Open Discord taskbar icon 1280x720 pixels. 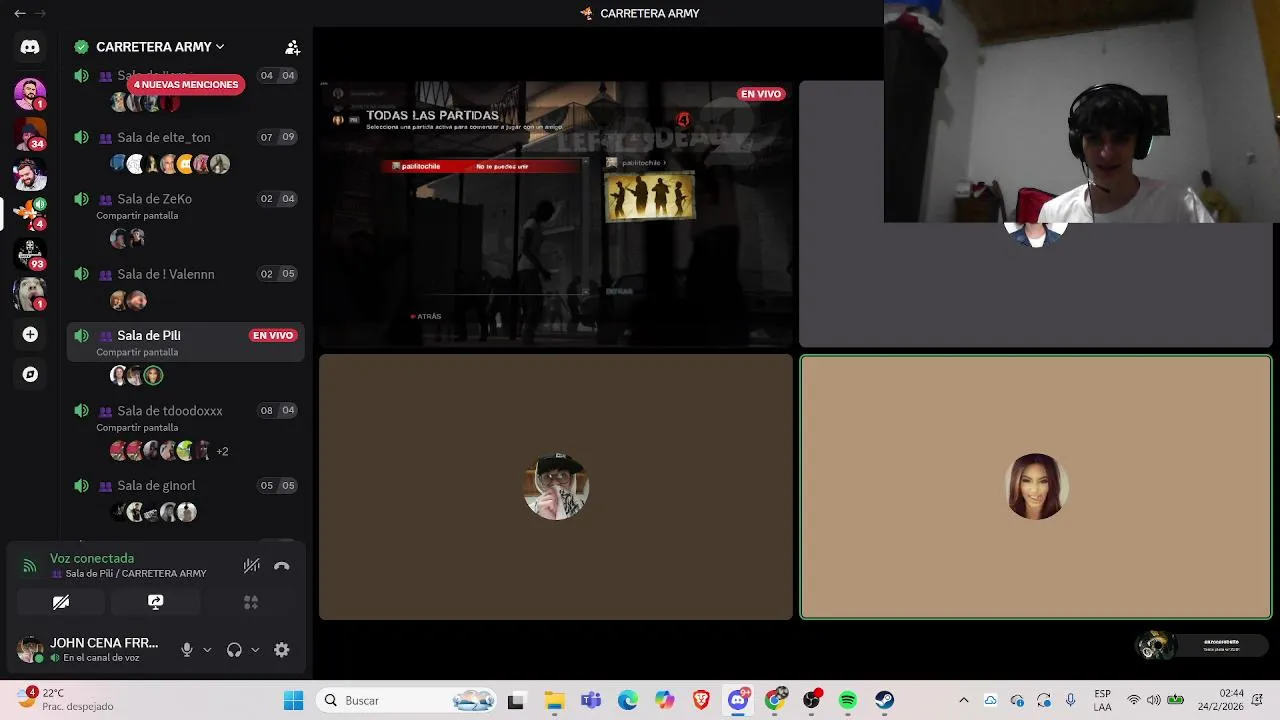[738, 700]
